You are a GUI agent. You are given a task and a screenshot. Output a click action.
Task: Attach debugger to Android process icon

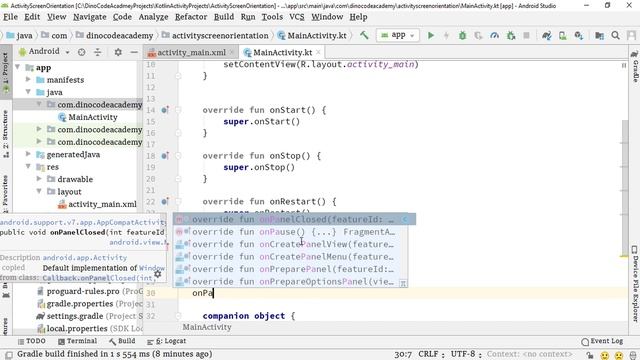511,36
